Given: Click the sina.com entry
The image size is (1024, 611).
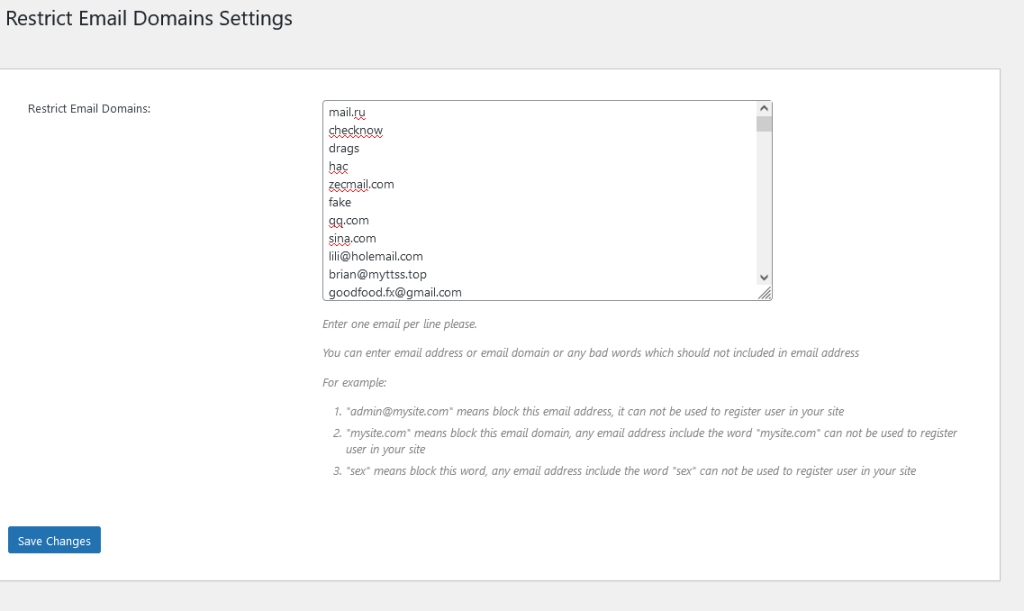Looking at the screenshot, I should click(x=351, y=238).
